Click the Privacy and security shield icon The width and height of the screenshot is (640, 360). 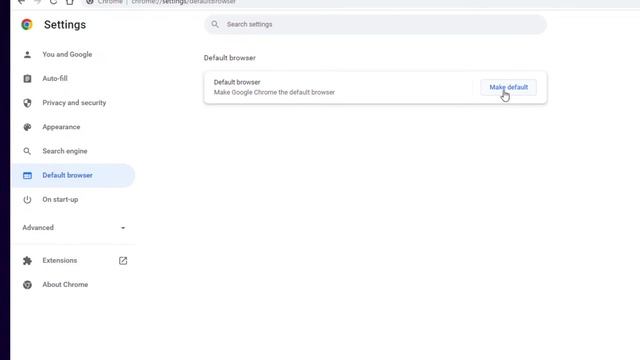pos(27,103)
